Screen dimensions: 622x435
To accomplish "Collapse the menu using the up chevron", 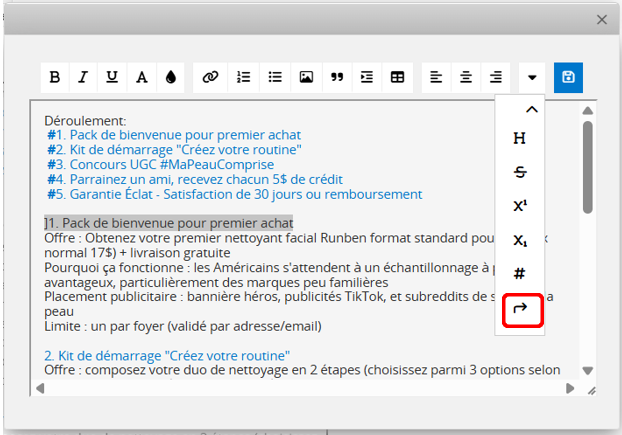I will 531,109.
